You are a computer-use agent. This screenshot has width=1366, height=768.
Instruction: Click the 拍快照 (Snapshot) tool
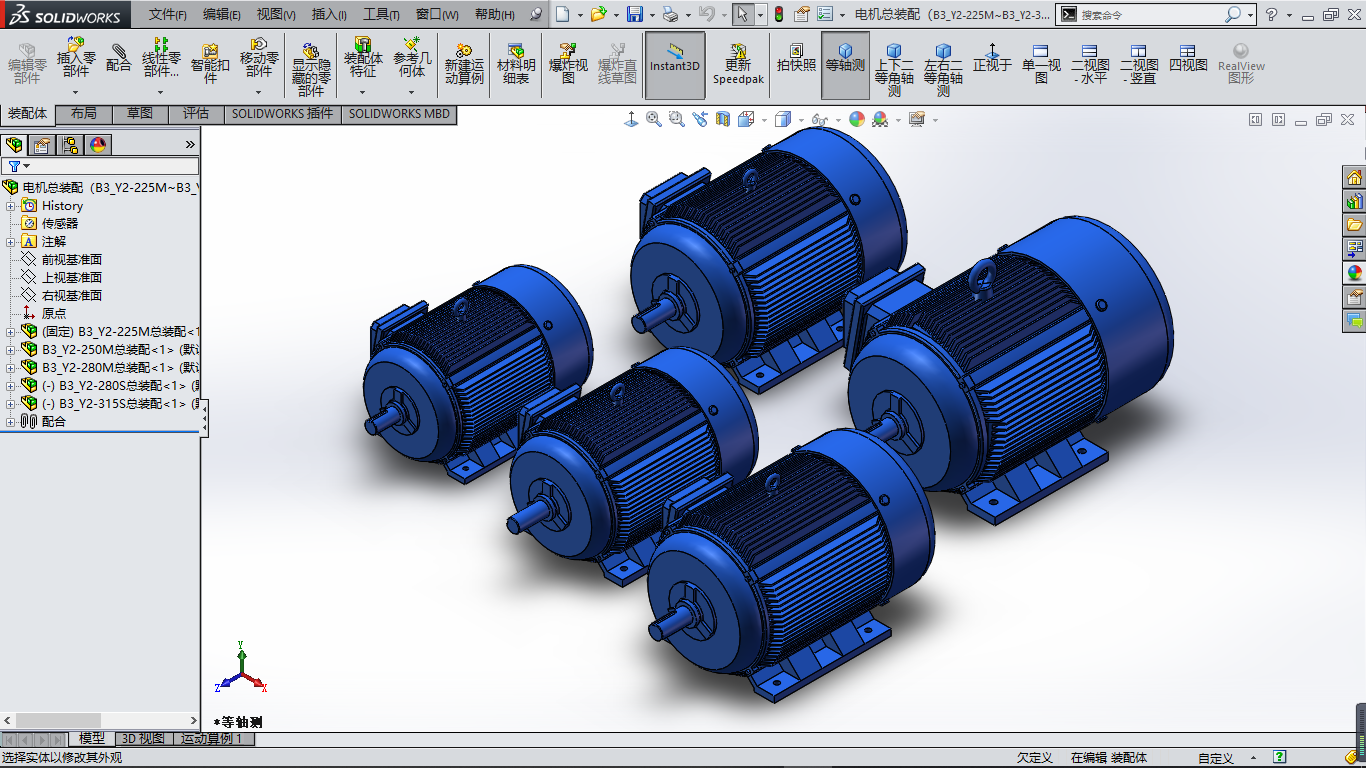tap(797, 57)
